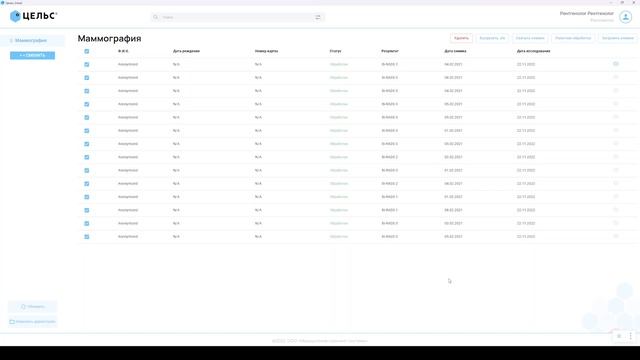Sort by the Результат column header
The height and width of the screenshot is (360, 640).
pos(390,51)
